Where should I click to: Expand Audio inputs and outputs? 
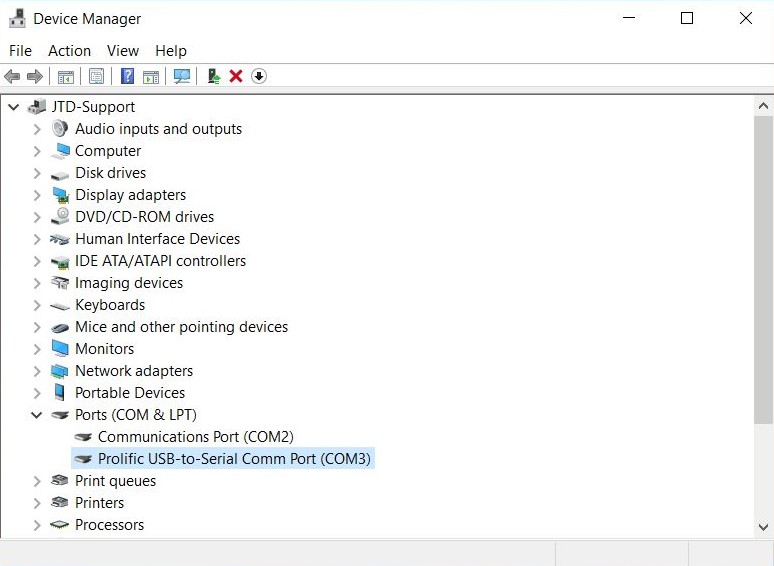37,129
